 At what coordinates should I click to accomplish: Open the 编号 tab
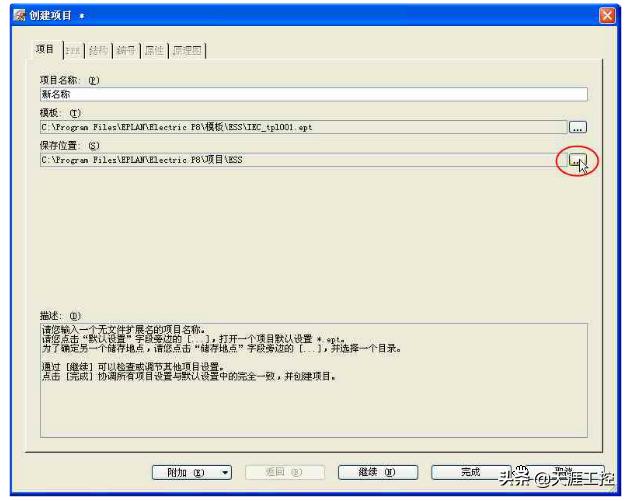pos(126,51)
